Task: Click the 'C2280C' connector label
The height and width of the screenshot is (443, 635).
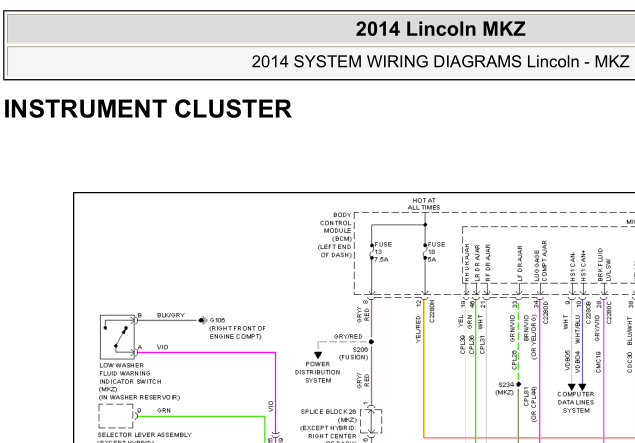Action: (x=609, y=312)
